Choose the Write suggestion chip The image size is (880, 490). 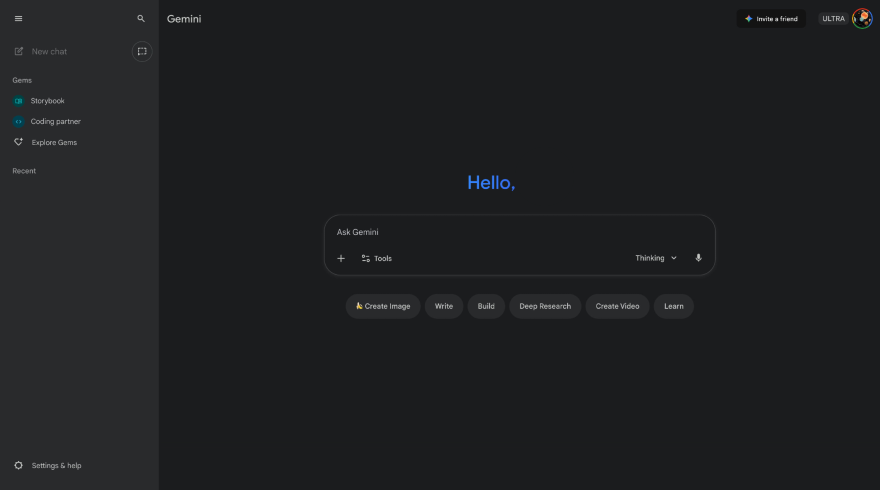[444, 306]
